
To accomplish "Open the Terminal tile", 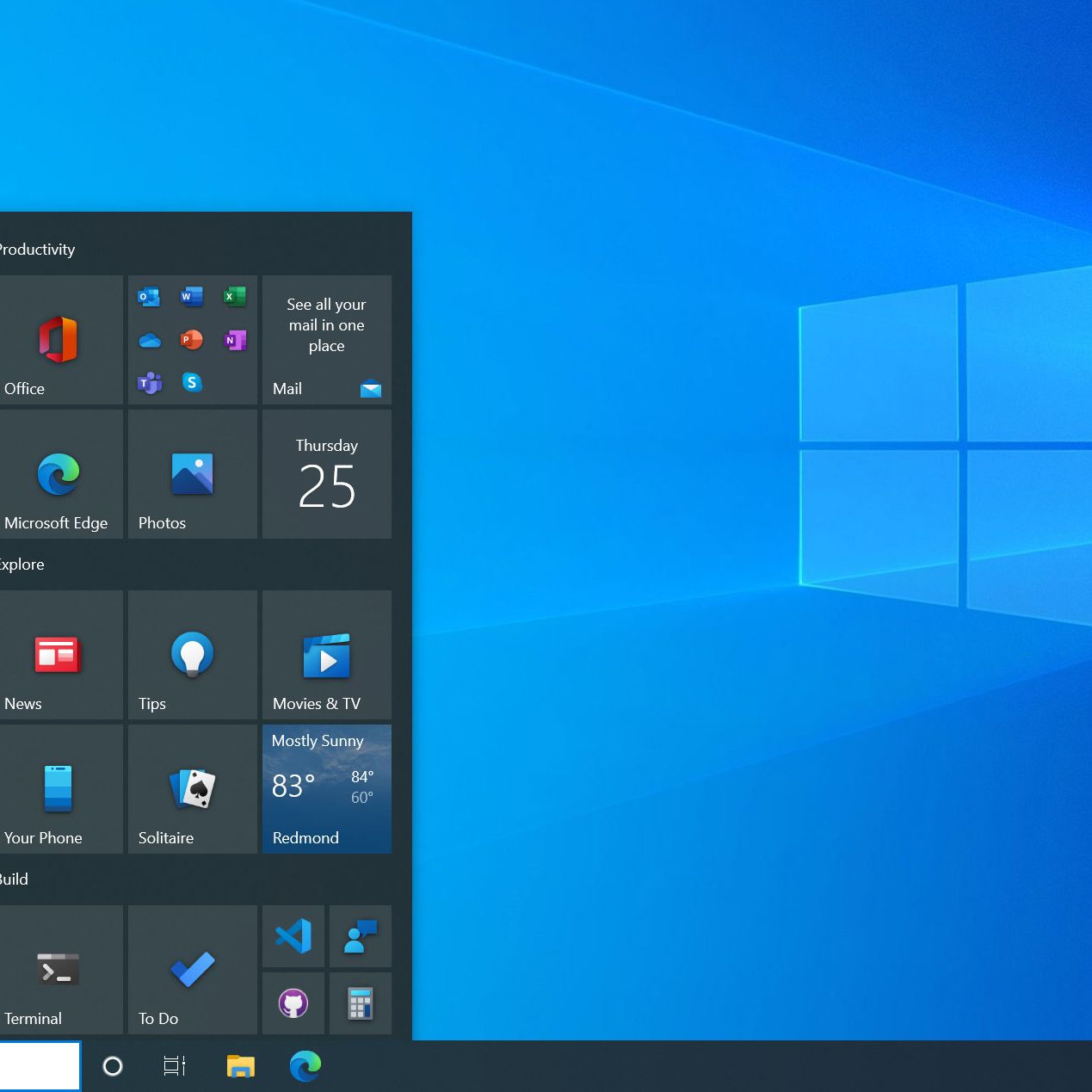I will pos(59,970).
